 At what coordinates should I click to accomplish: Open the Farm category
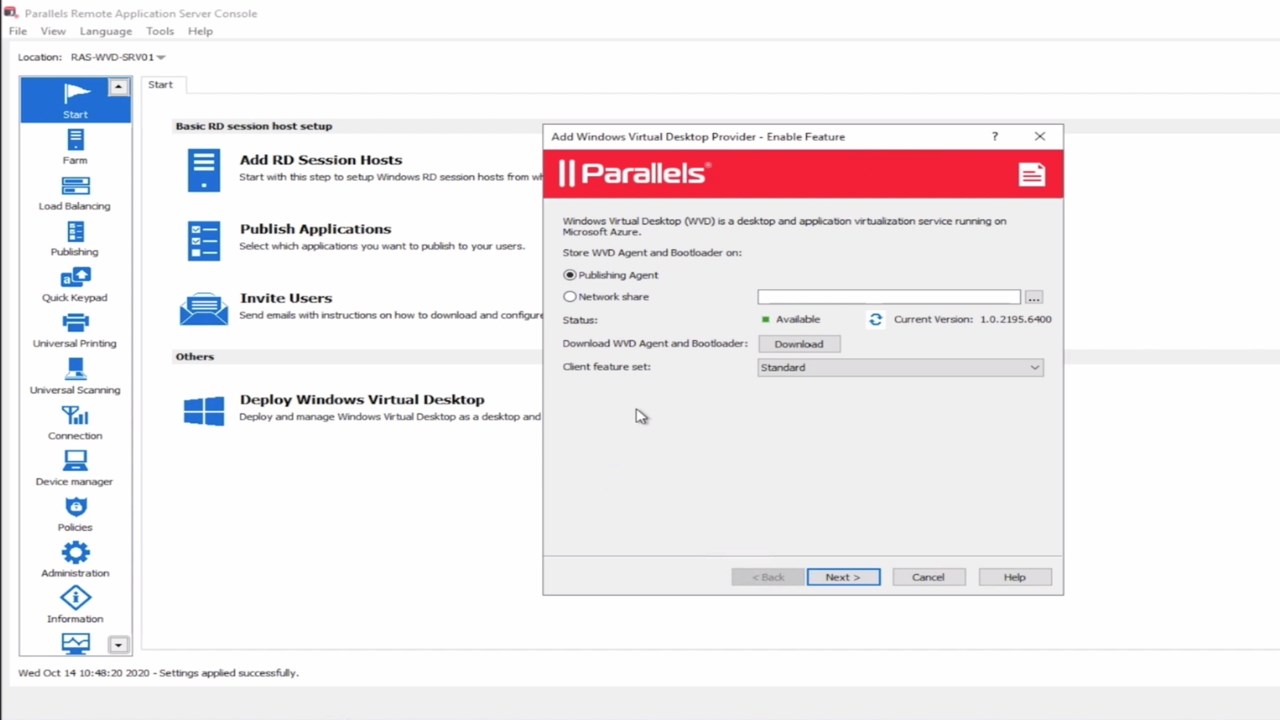click(75, 147)
